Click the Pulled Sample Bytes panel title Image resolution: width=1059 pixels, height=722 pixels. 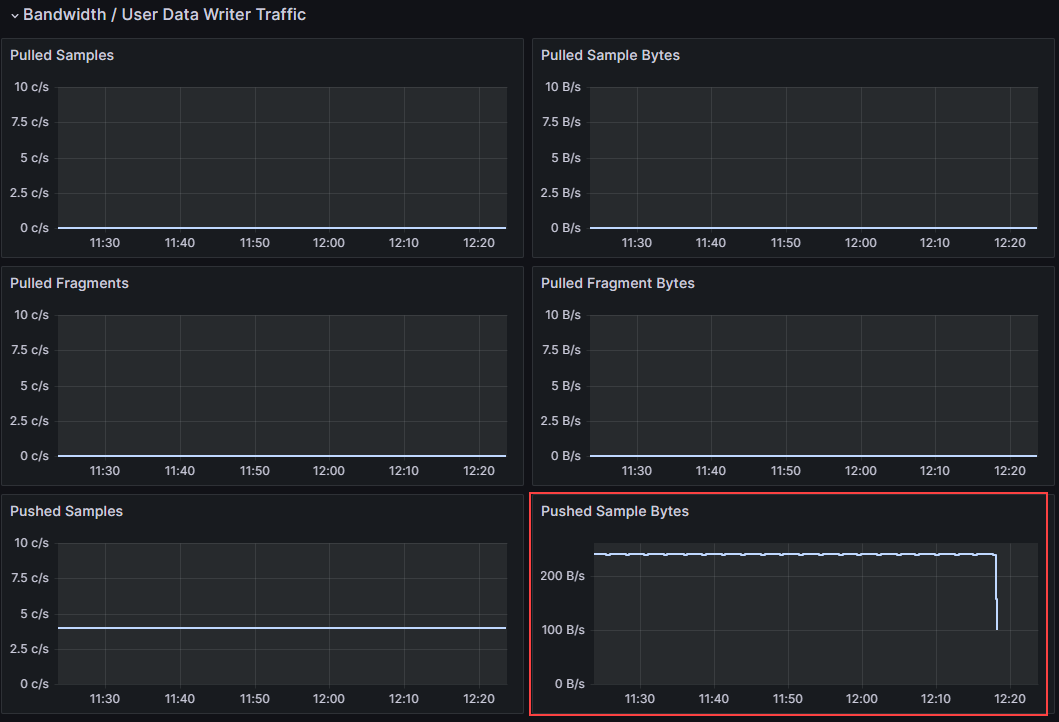(610, 55)
